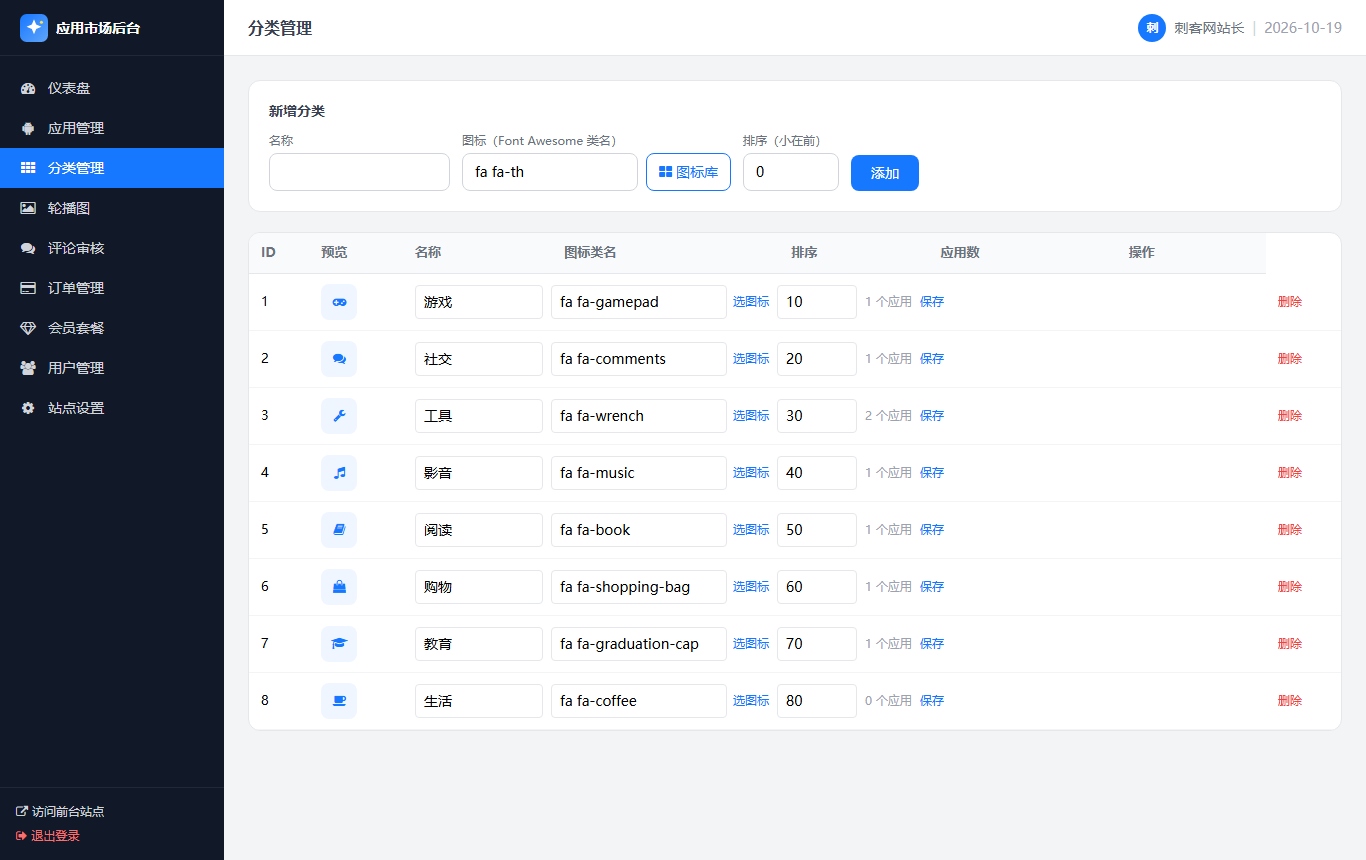1366x860 pixels.
Task: Click the coffee cup preview icon
Action: click(339, 701)
